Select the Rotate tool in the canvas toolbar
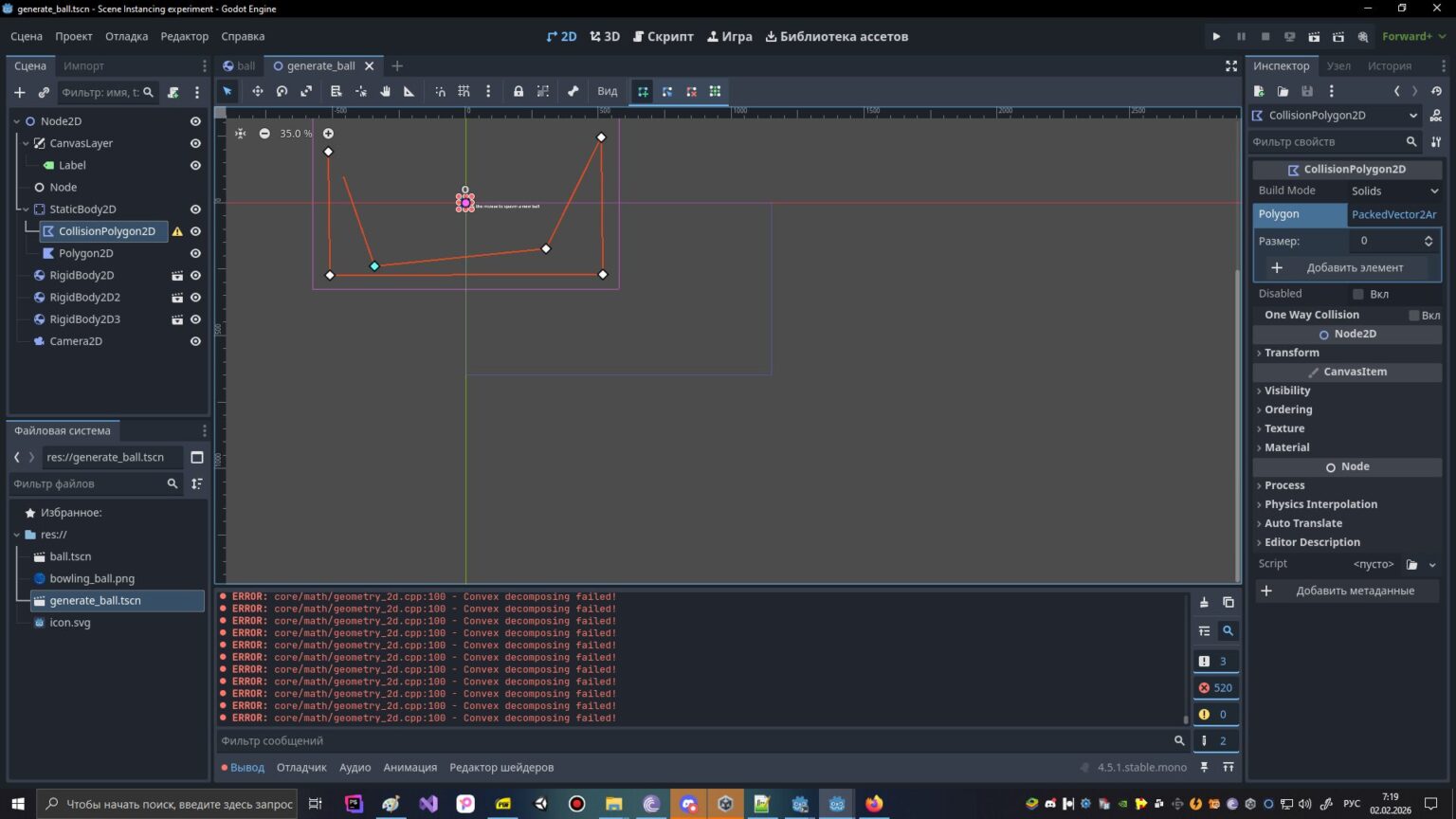Screen dimensions: 1456x819 coord(282,91)
